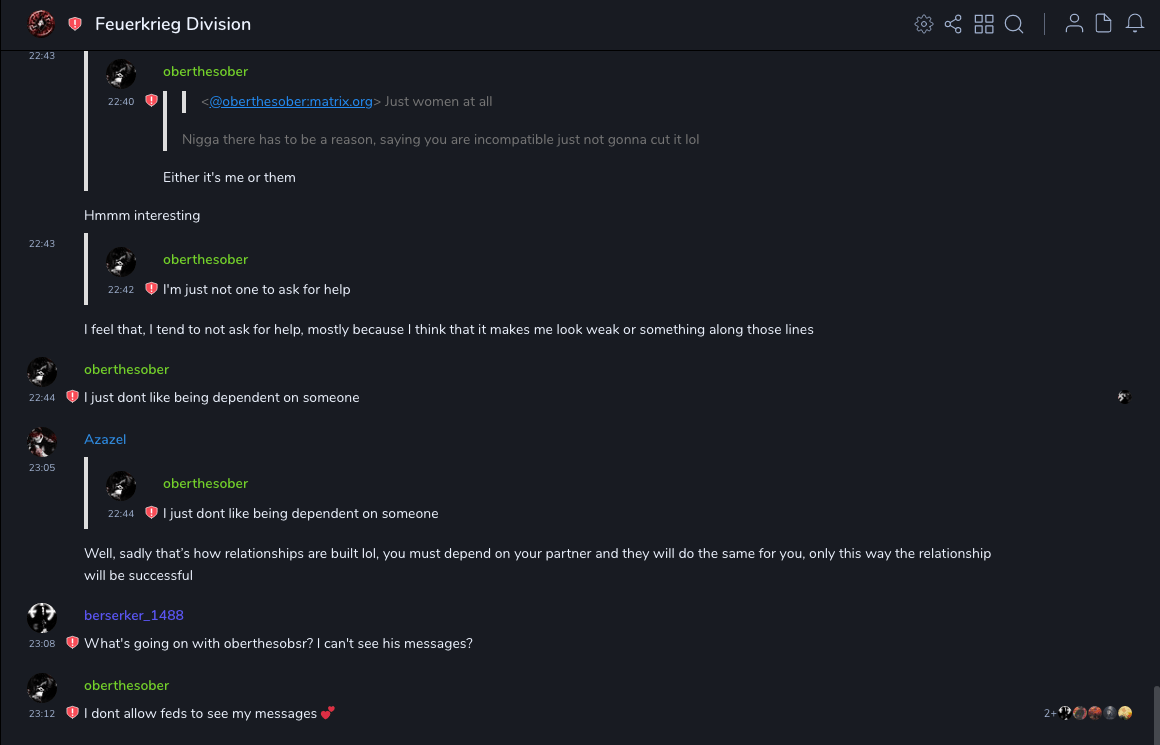Click shield icon on the 23:12 message
The width and height of the screenshot is (1160, 745).
pyautogui.click(x=72, y=713)
